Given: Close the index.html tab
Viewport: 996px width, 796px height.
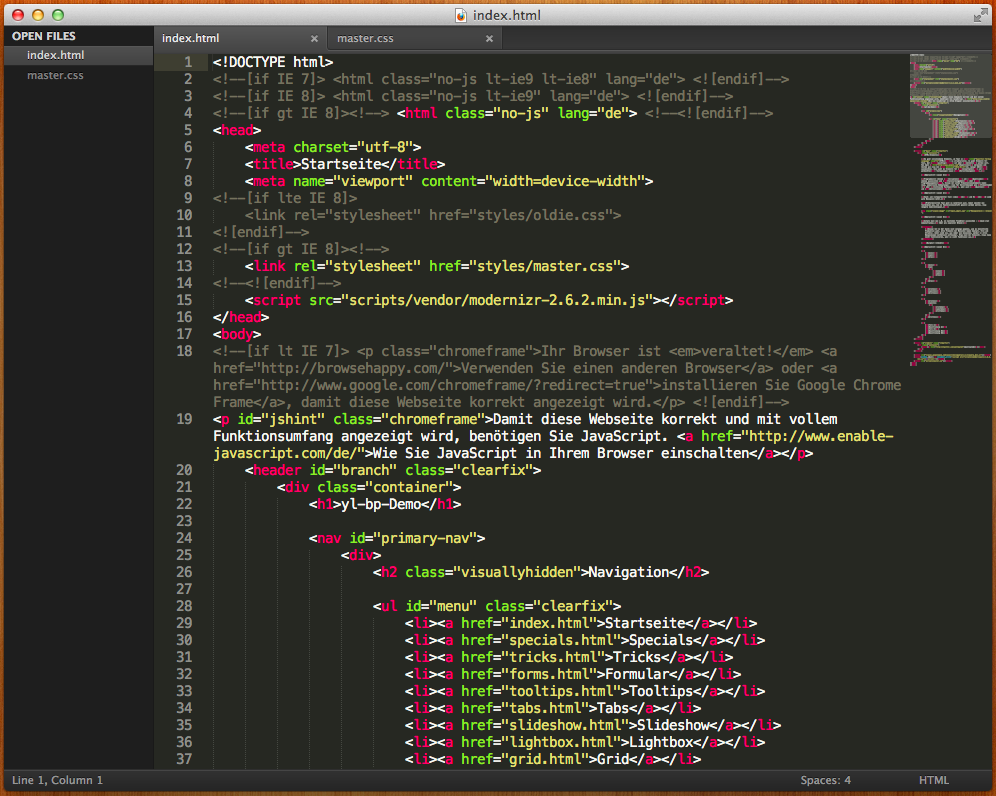Looking at the screenshot, I should coord(314,39).
